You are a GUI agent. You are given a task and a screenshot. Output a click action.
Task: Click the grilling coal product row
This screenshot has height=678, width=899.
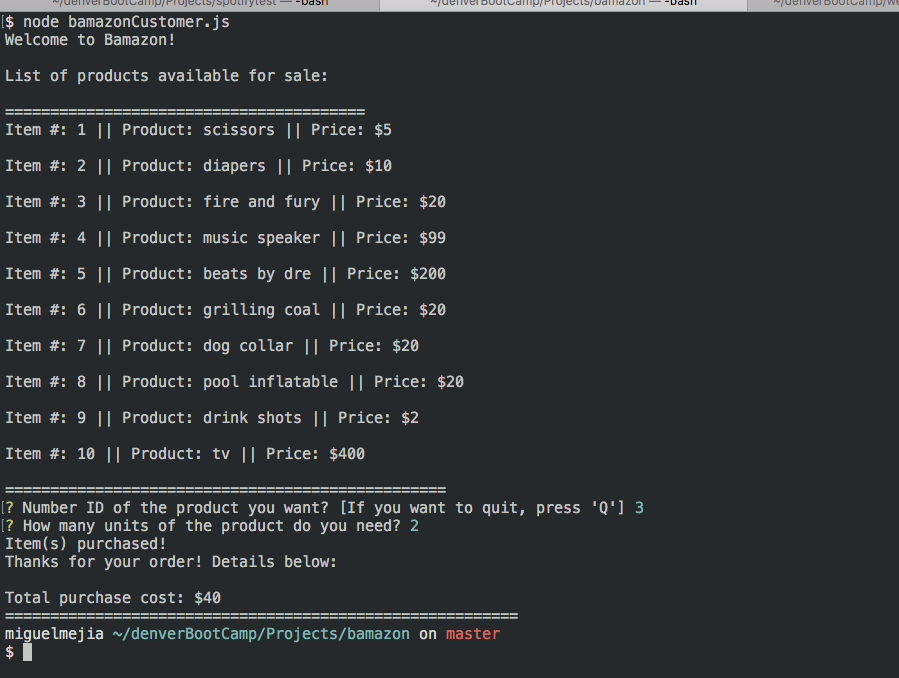pos(225,310)
